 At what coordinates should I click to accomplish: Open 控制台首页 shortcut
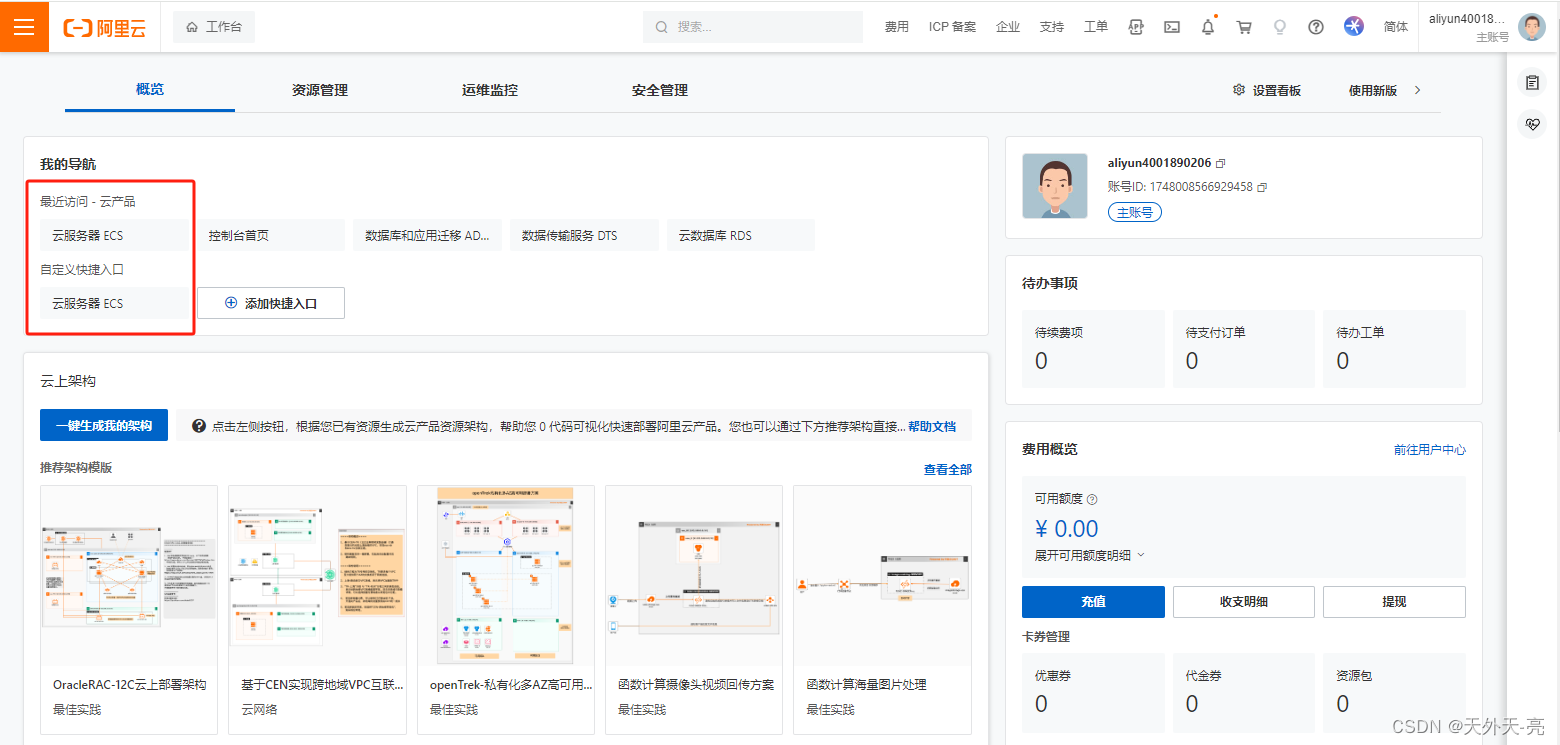271,236
